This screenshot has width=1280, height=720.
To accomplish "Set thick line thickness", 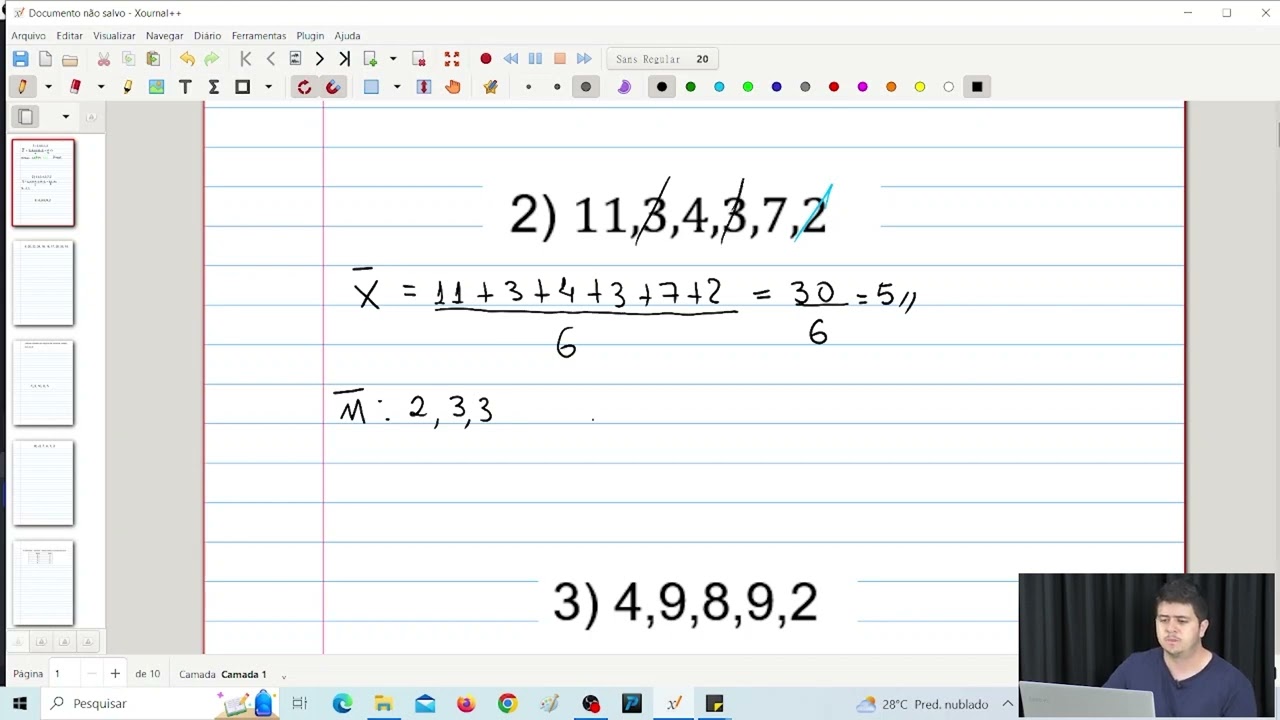I will point(586,87).
